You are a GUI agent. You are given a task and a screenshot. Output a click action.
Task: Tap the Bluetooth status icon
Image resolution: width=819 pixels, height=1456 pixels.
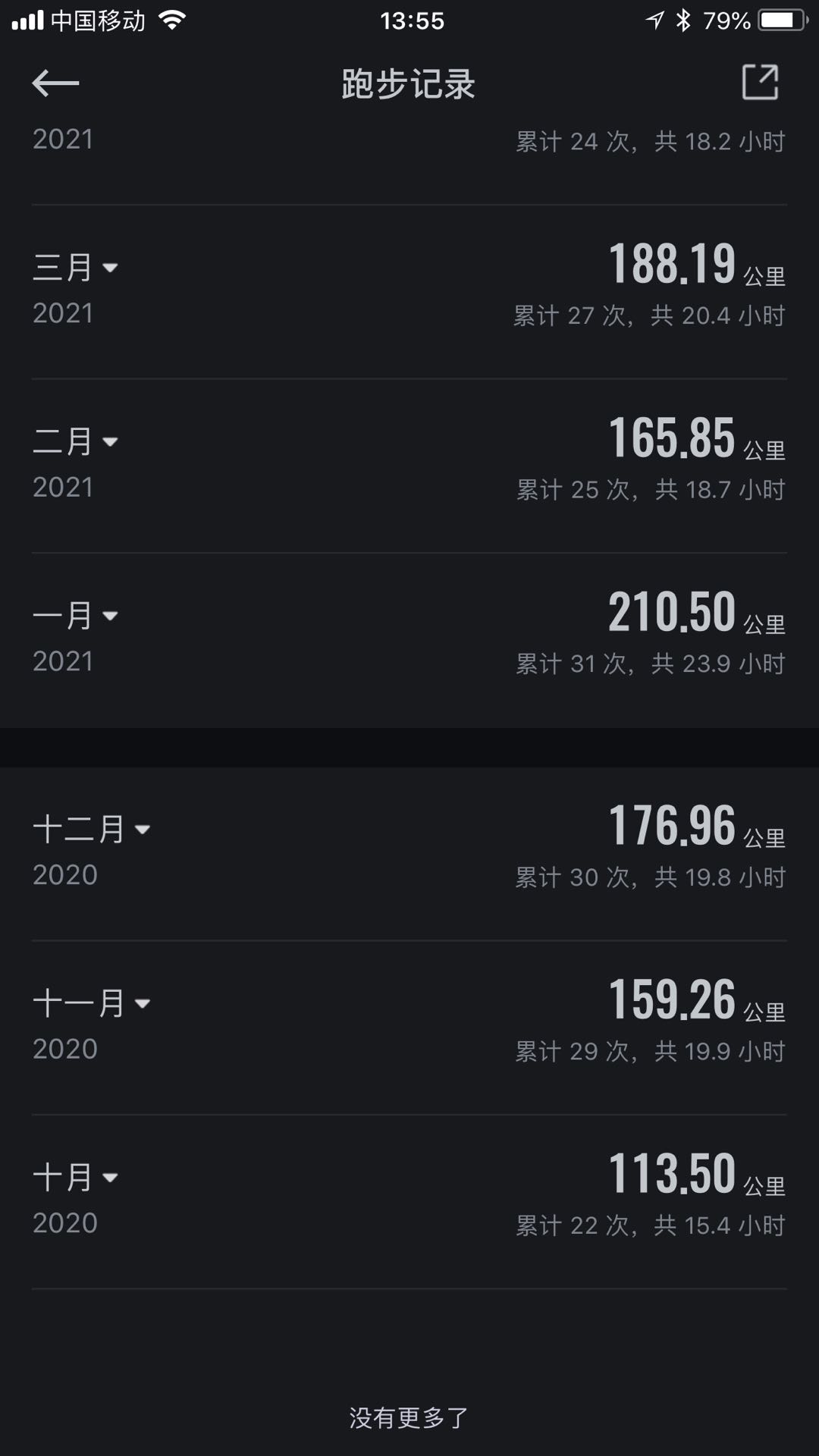point(683,20)
